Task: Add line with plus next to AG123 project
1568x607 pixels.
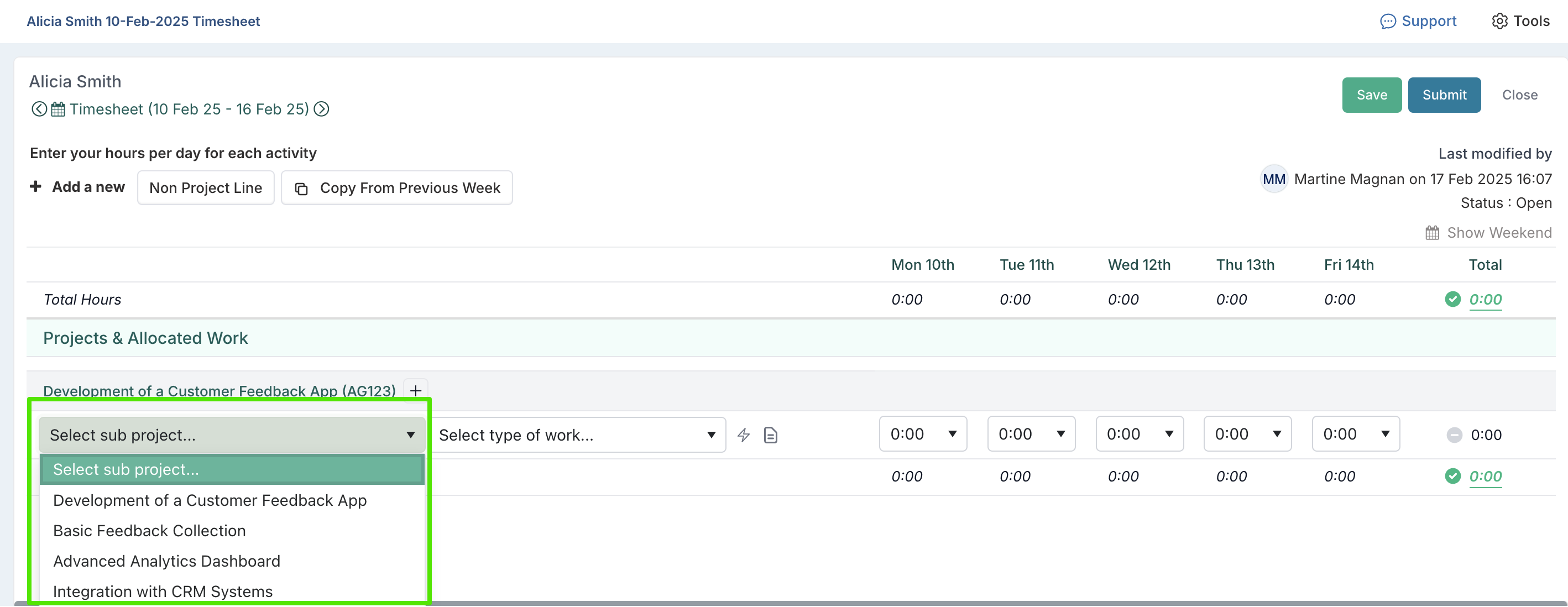Action: tap(416, 390)
